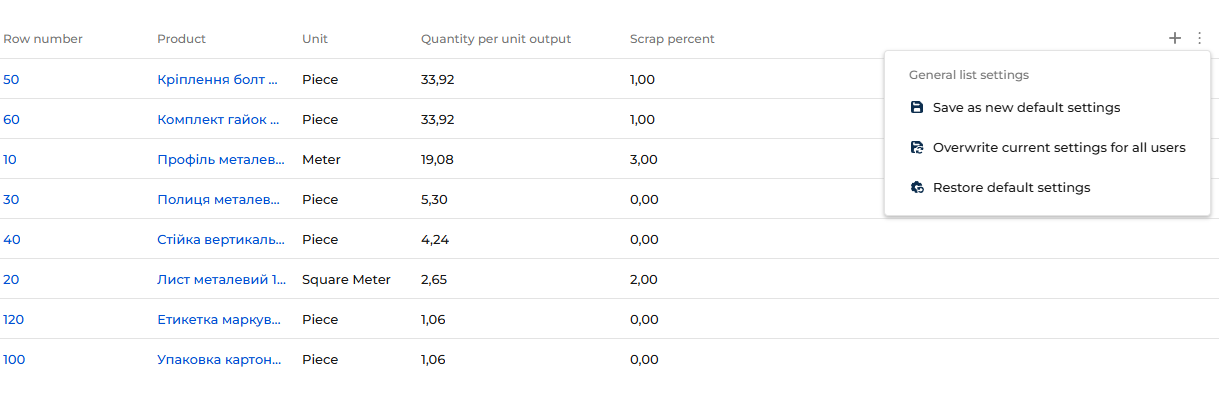Open Лист металевий product link
1229x408 pixels.
coord(217,279)
